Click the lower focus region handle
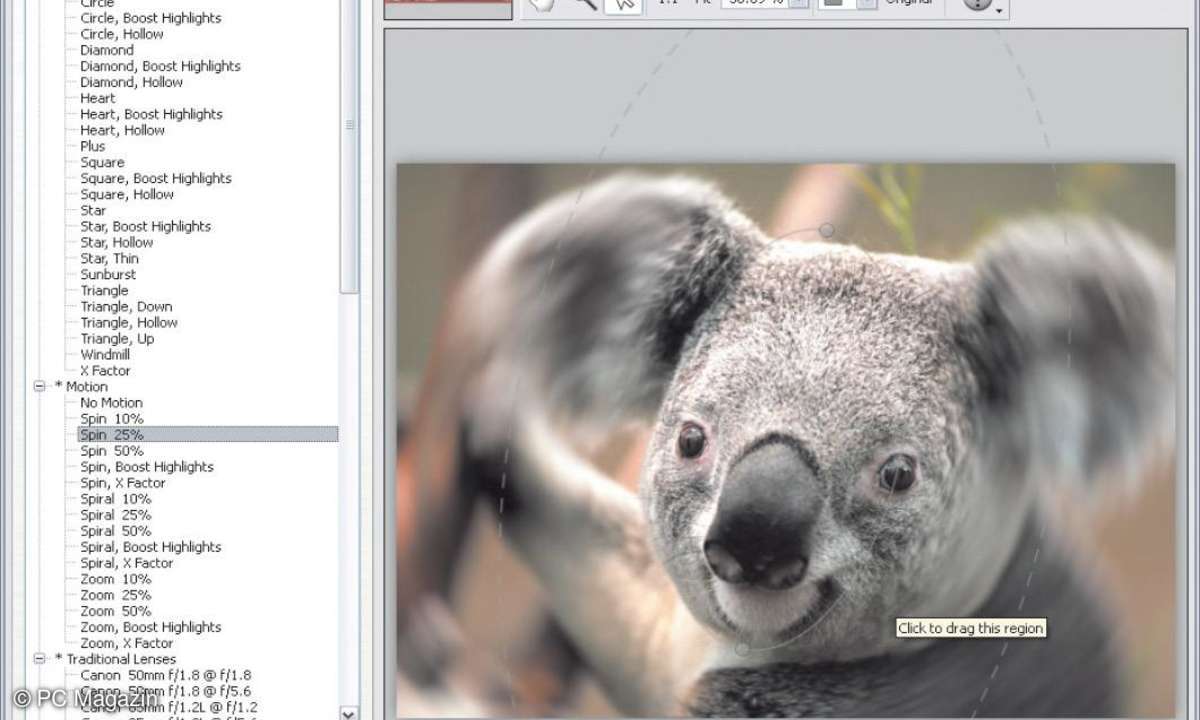Image resolution: width=1200 pixels, height=720 pixels. (x=742, y=649)
